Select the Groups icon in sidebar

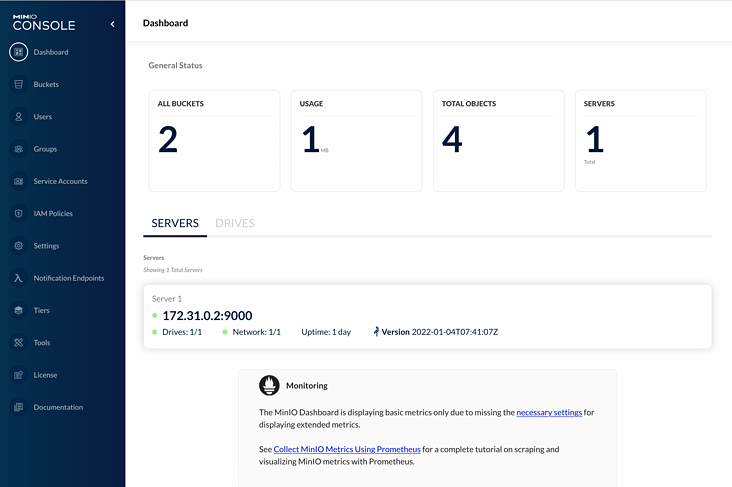pyautogui.click(x=18, y=149)
